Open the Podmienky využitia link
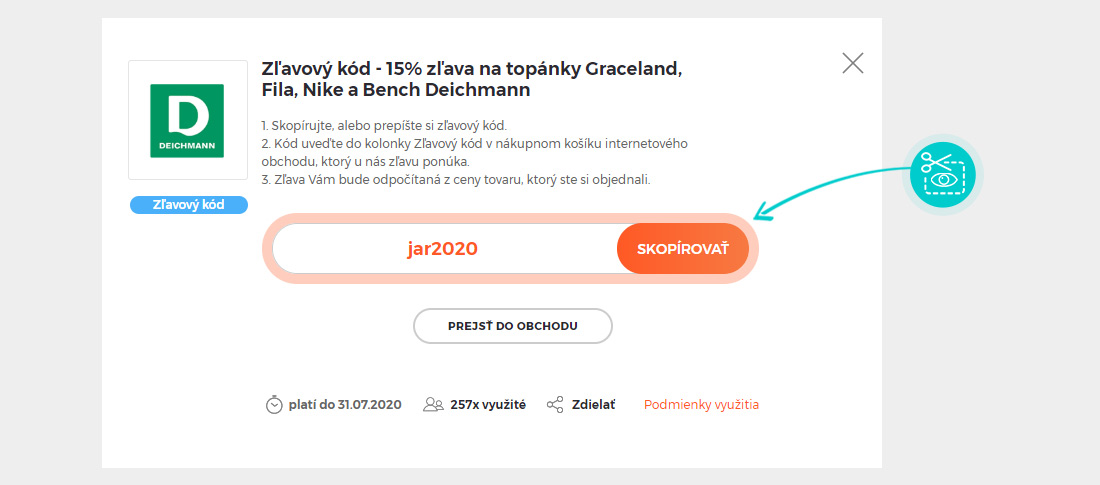Image resolution: width=1100 pixels, height=485 pixels. click(702, 405)
